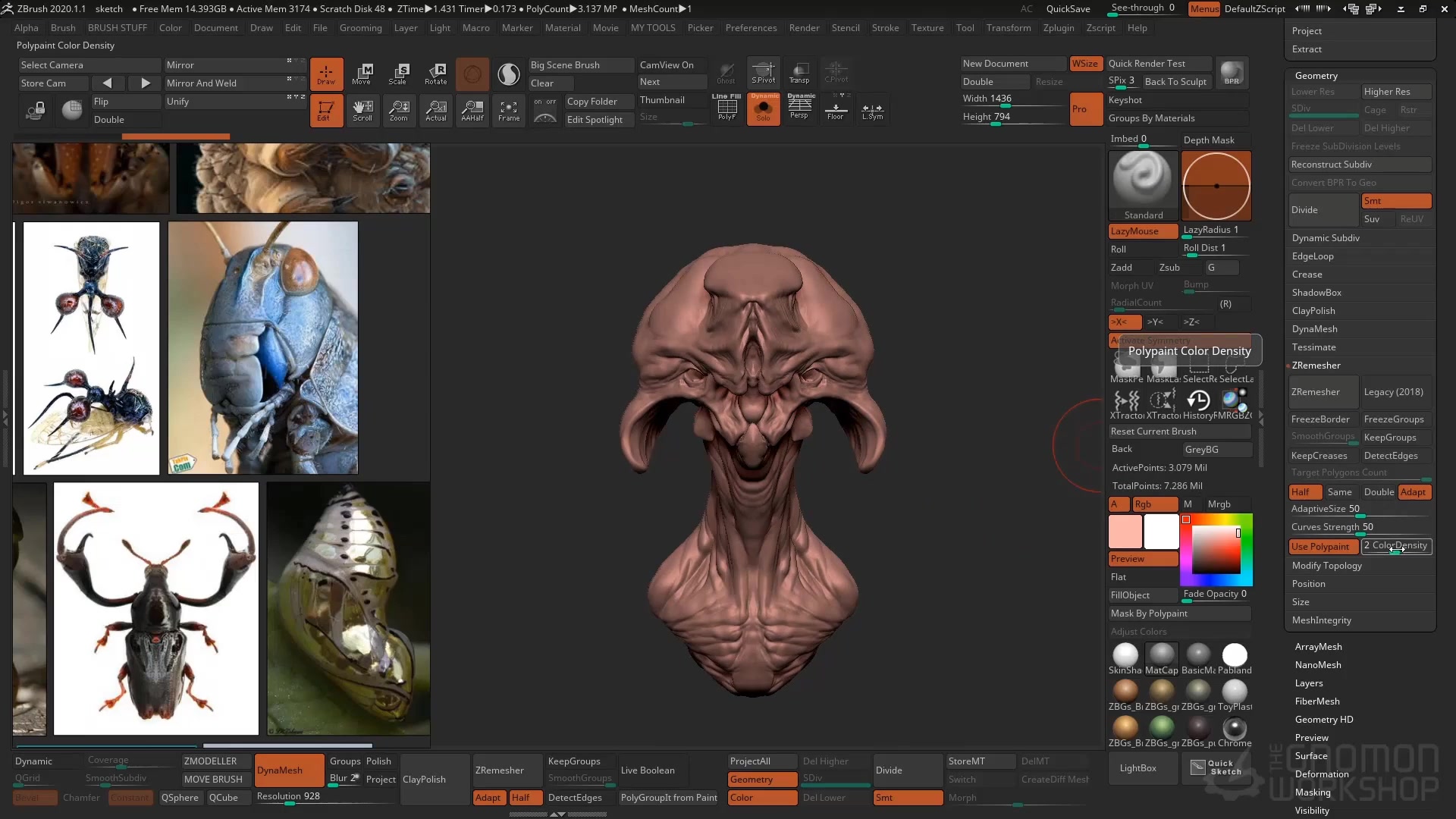The height and width of the screenshot is (819, 1456).
Task: Pick a color in the color picker square
Action: [1216, 551]
